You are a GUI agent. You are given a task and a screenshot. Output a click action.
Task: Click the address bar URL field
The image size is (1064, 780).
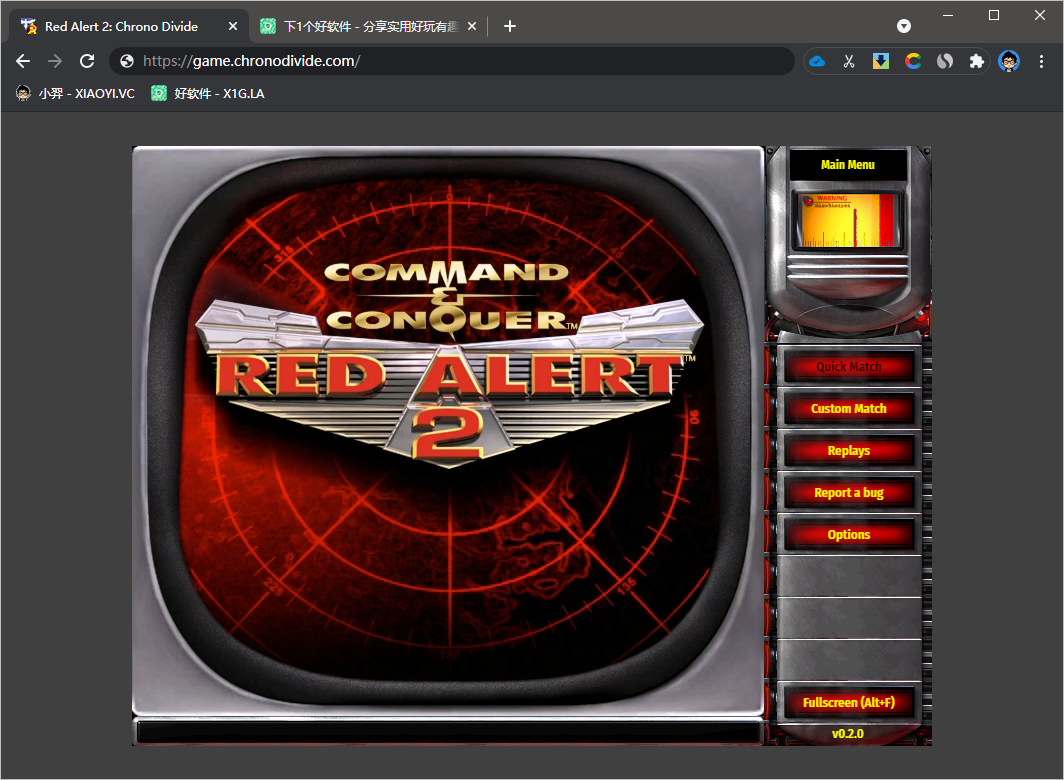point(451,61)
